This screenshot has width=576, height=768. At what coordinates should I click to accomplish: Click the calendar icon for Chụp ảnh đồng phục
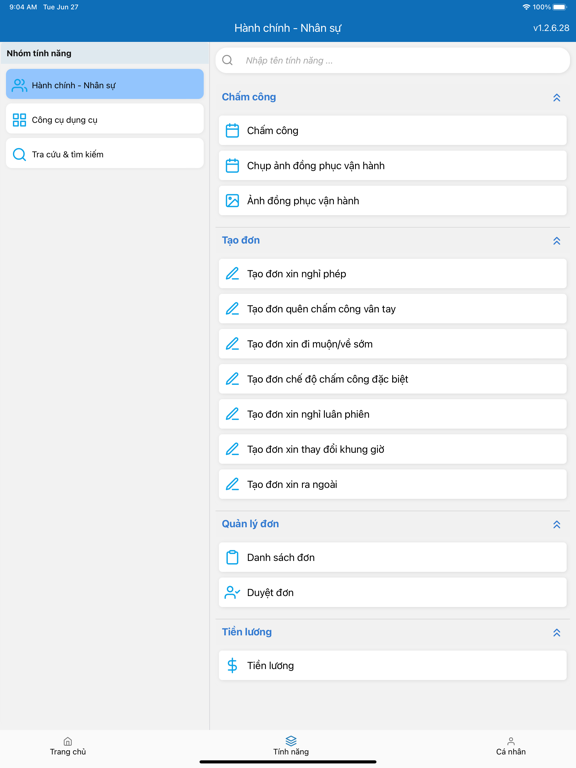click(232, 166)
